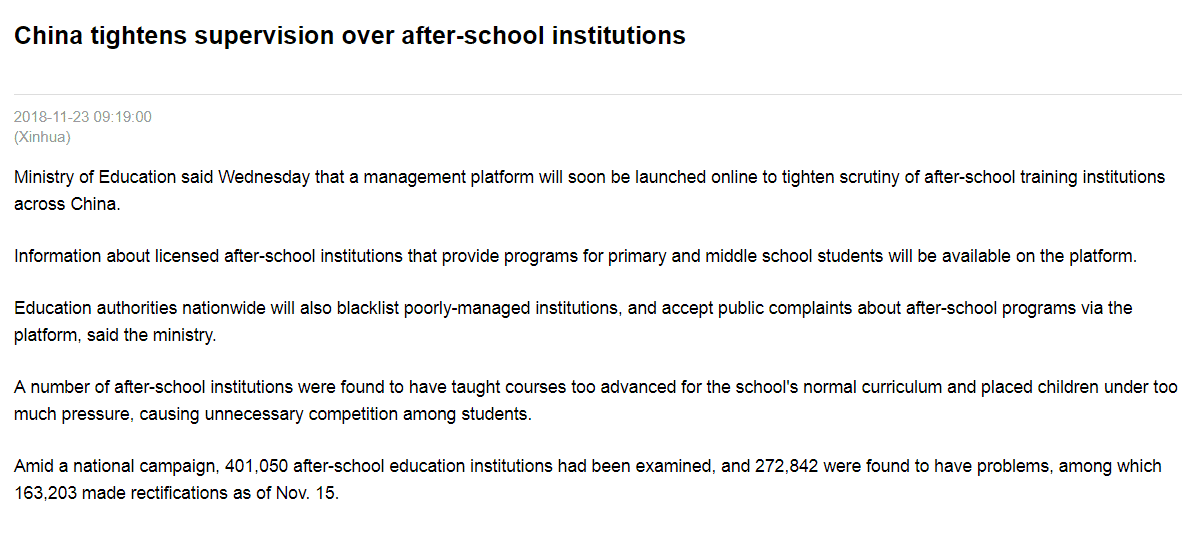Viewport: 1182px width, 551px height.
Task: Click the phrase "Amid a national campaign"
Action: click(x=115, y=467)
